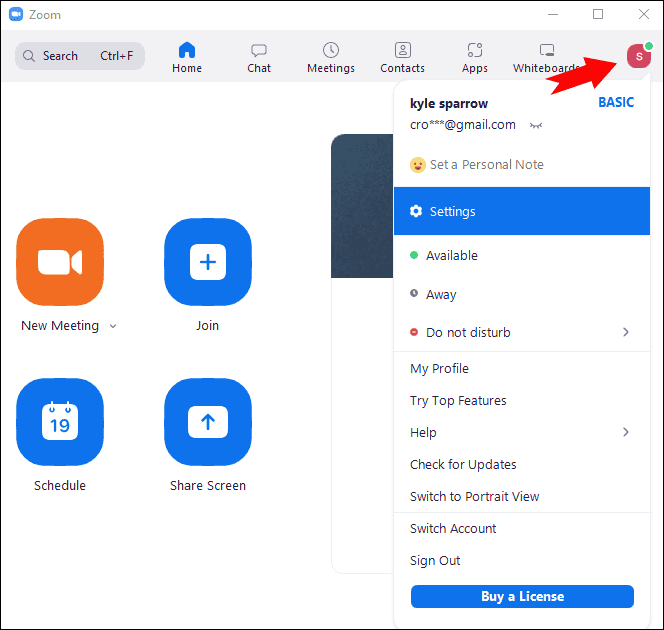Select Settings from the profile menu
The height and width of the screenshot is (630, 664).
coord(452,212)
